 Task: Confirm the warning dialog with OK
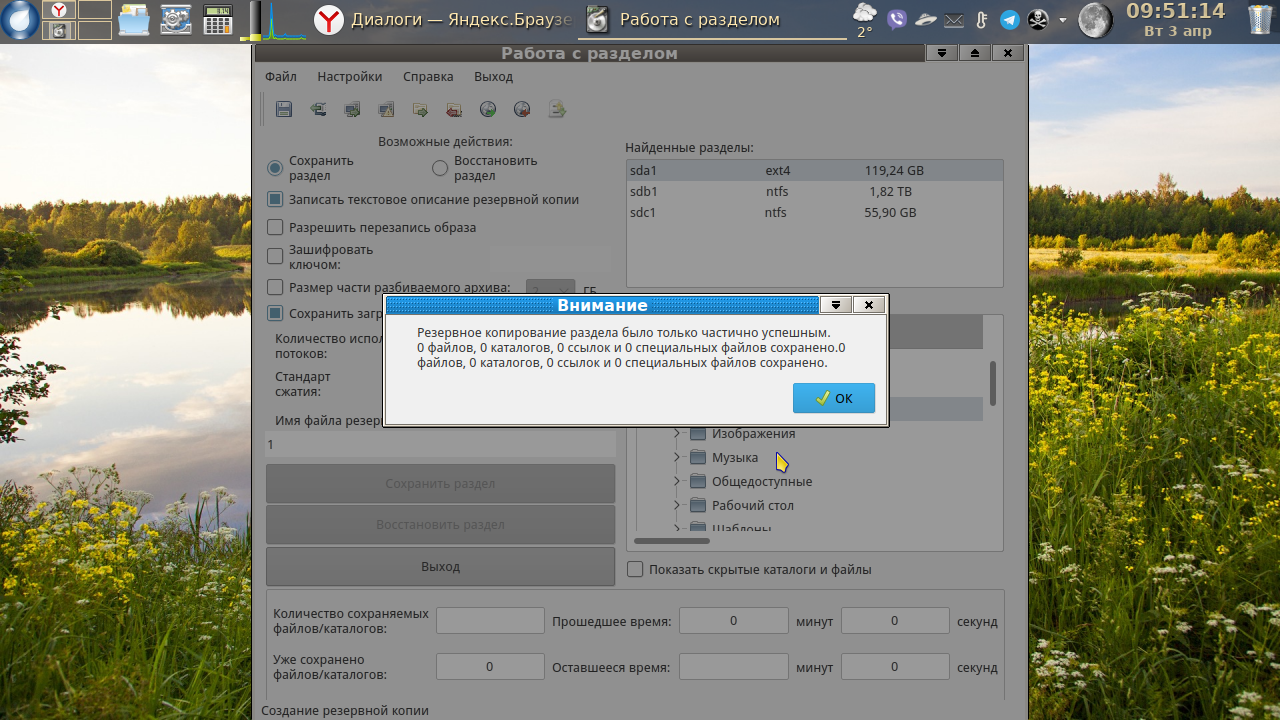tap(834, 398)
